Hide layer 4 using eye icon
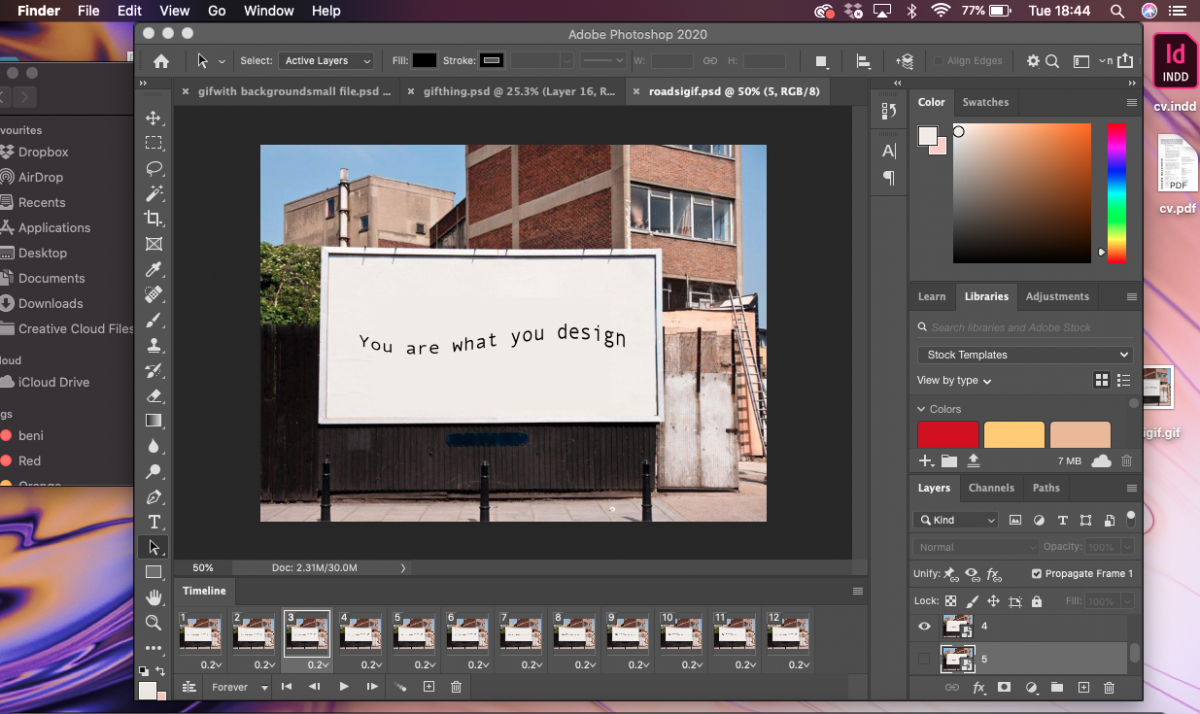The height and width of the screenshot is (714, 1200). tap(924, 627)
